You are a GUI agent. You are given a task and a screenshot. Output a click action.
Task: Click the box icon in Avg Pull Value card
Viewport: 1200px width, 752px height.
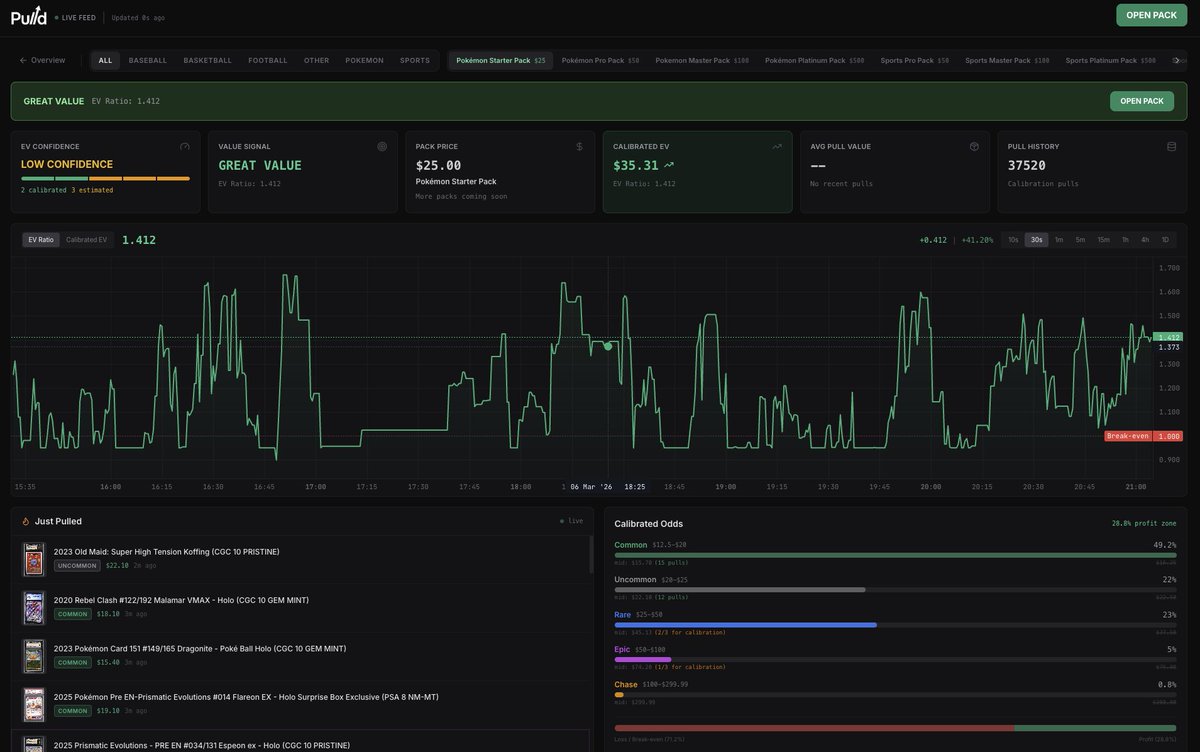coord(974,146)
